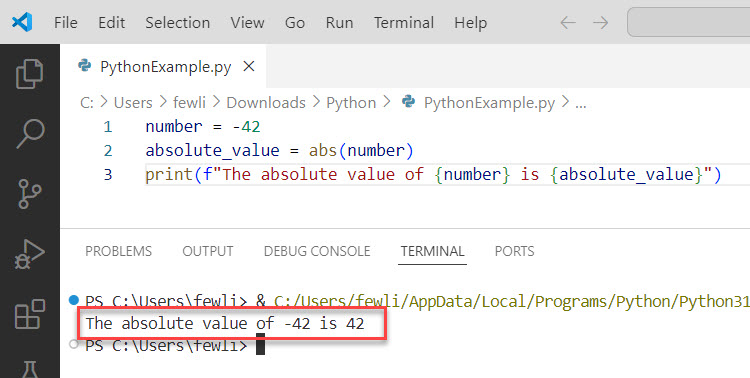Click terminal output 'The absolute value of -42 is 42'
Screen dimensions: 750x378
tap(225, 324)
